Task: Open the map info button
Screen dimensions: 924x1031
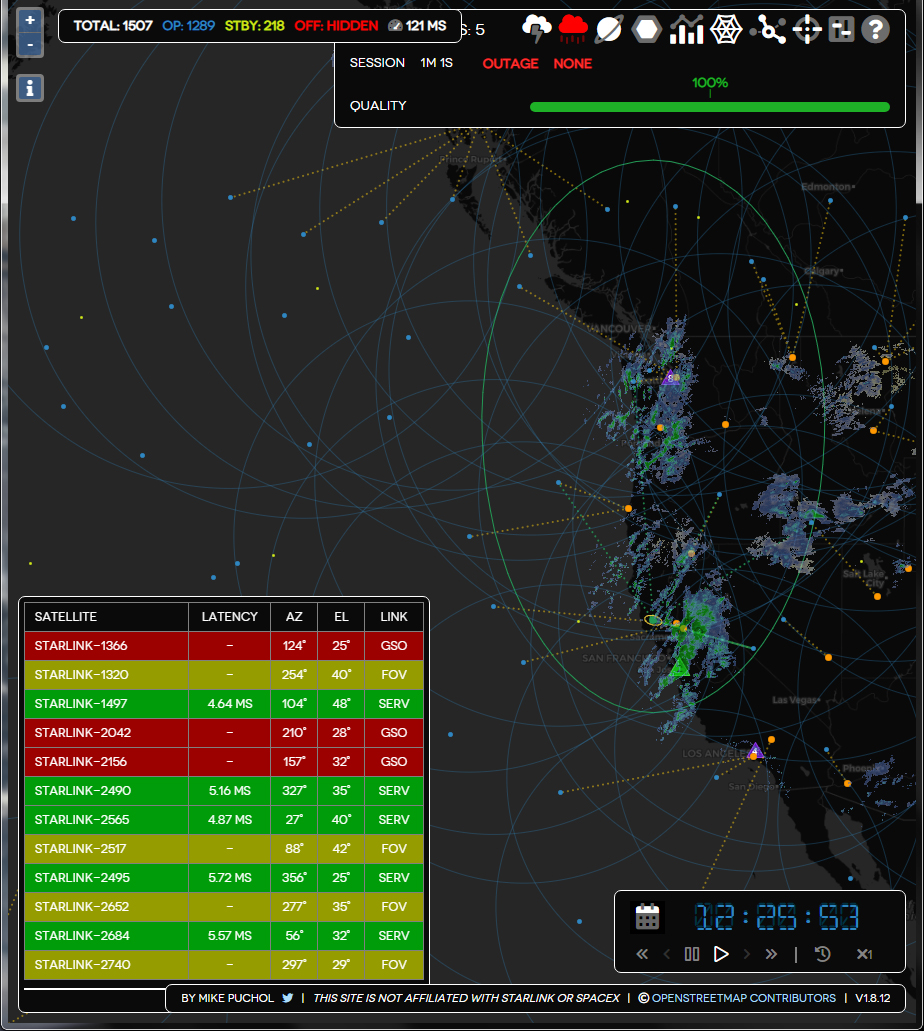Action: coord(30,88)
